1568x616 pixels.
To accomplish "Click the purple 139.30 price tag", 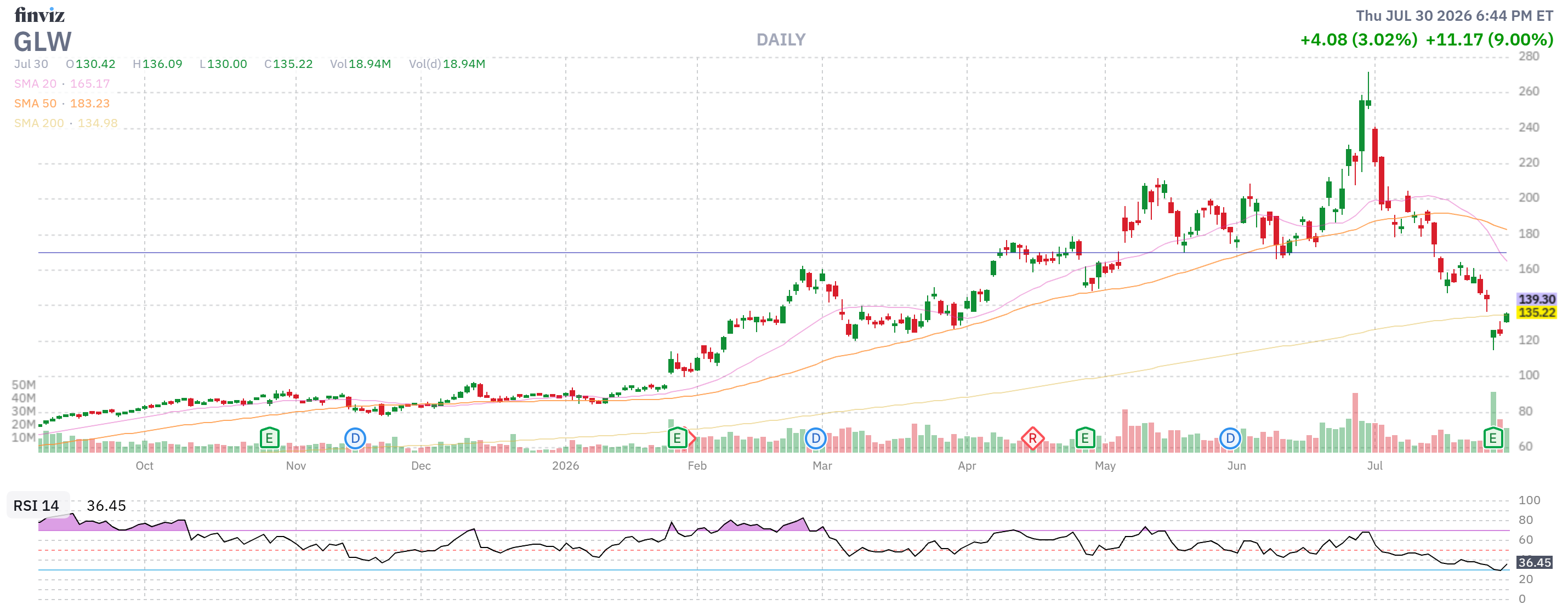I will click(1537, 299).
